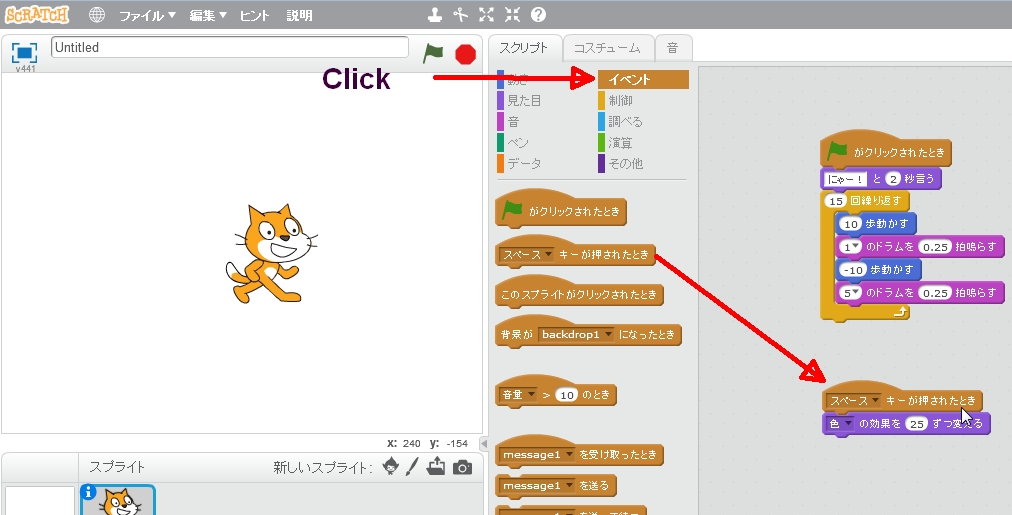Edit the project title Untitled field
The height and width of the screenshot is (515, 1012).
coord(230,47)
